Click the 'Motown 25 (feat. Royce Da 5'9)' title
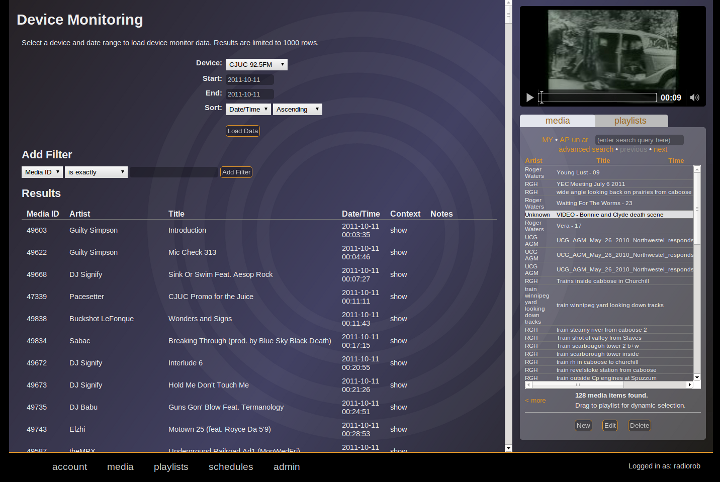 (219, 429)
